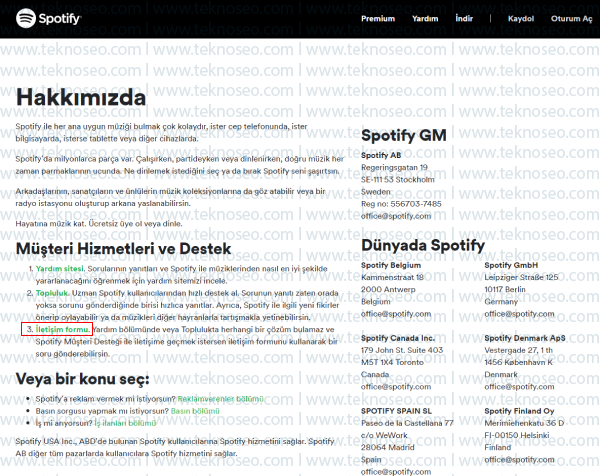Click office@spotify.com under Spotify Belgium
The width and height of the screenshot is (600, 476).
click(x=396, y=314)
